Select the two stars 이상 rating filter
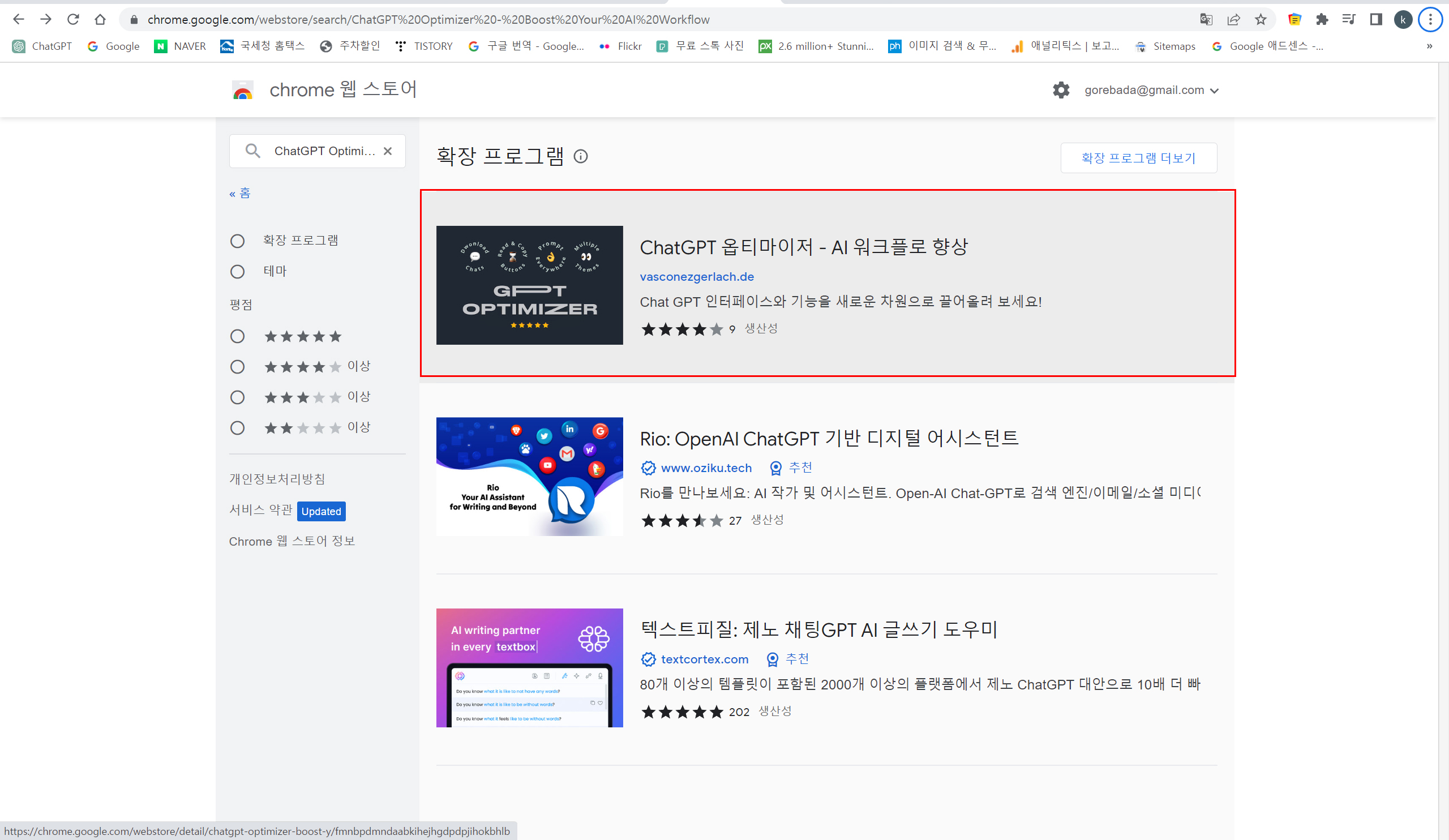This screenshot has height=840, width=1449. point(238,428)
